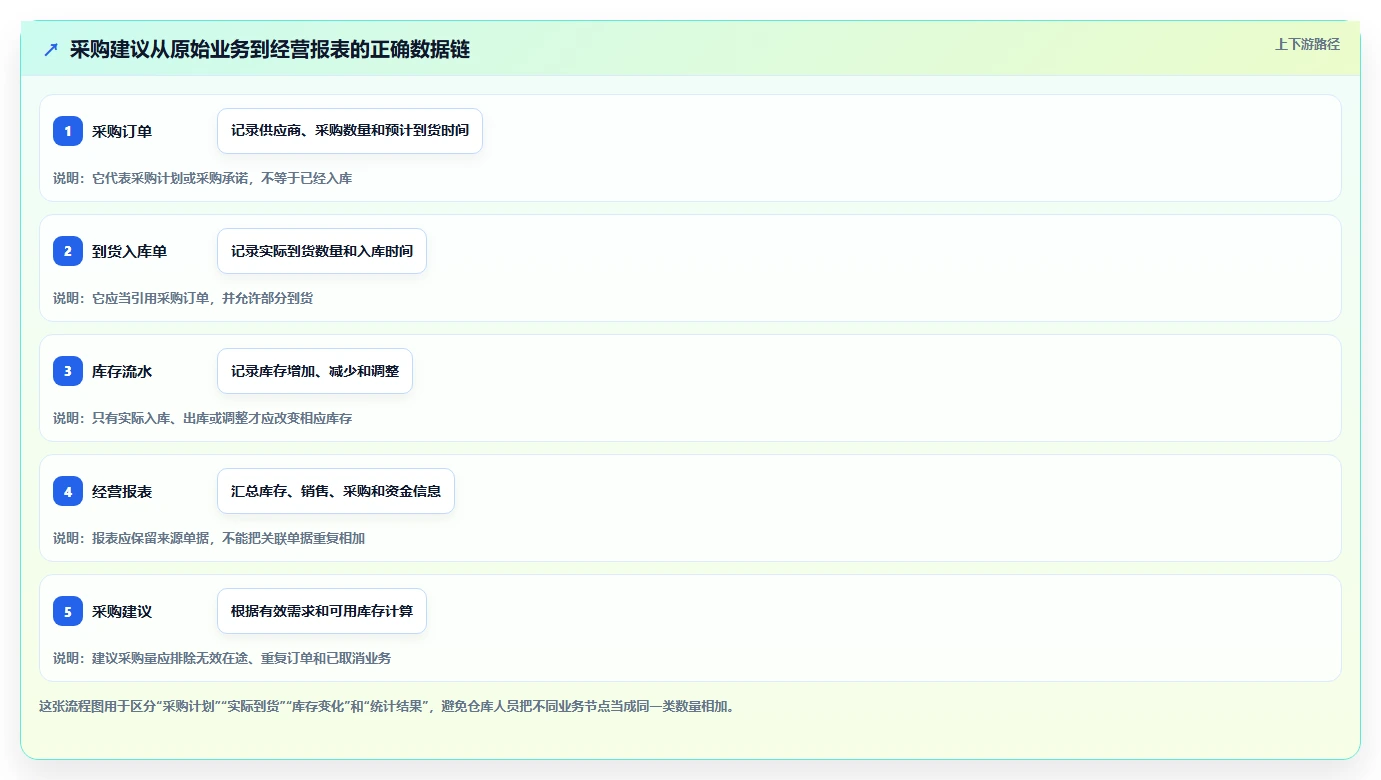Select the 库存流水 step label
1381x780 pixels.
coord(122,371)
